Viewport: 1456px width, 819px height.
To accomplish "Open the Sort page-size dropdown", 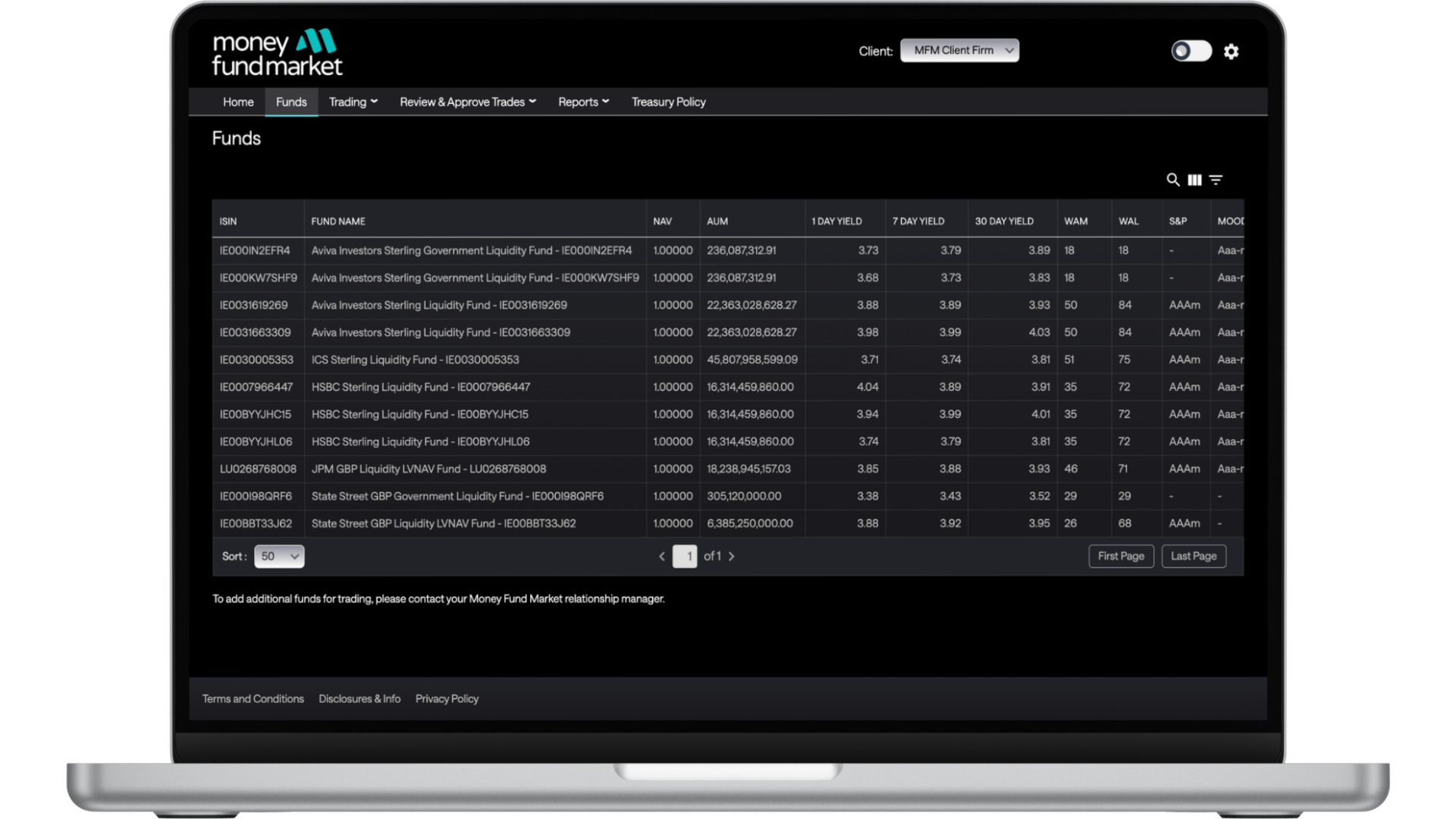I will point(279,557).
